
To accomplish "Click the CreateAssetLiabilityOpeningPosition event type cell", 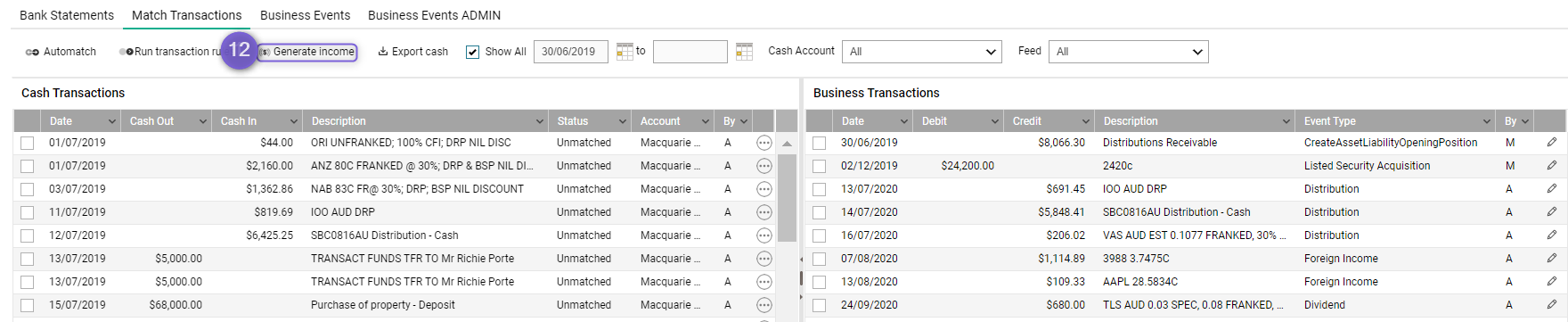I will [x=1391, y=143].
